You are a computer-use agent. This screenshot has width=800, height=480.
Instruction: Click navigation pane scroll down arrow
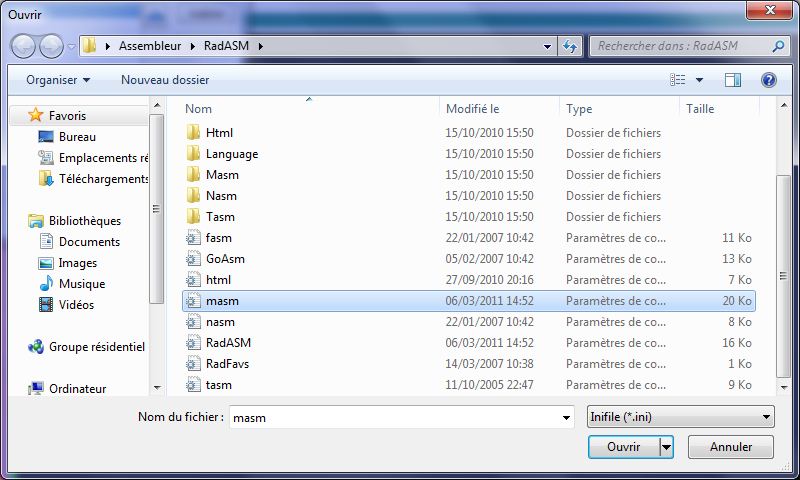[x=157, y=388]
